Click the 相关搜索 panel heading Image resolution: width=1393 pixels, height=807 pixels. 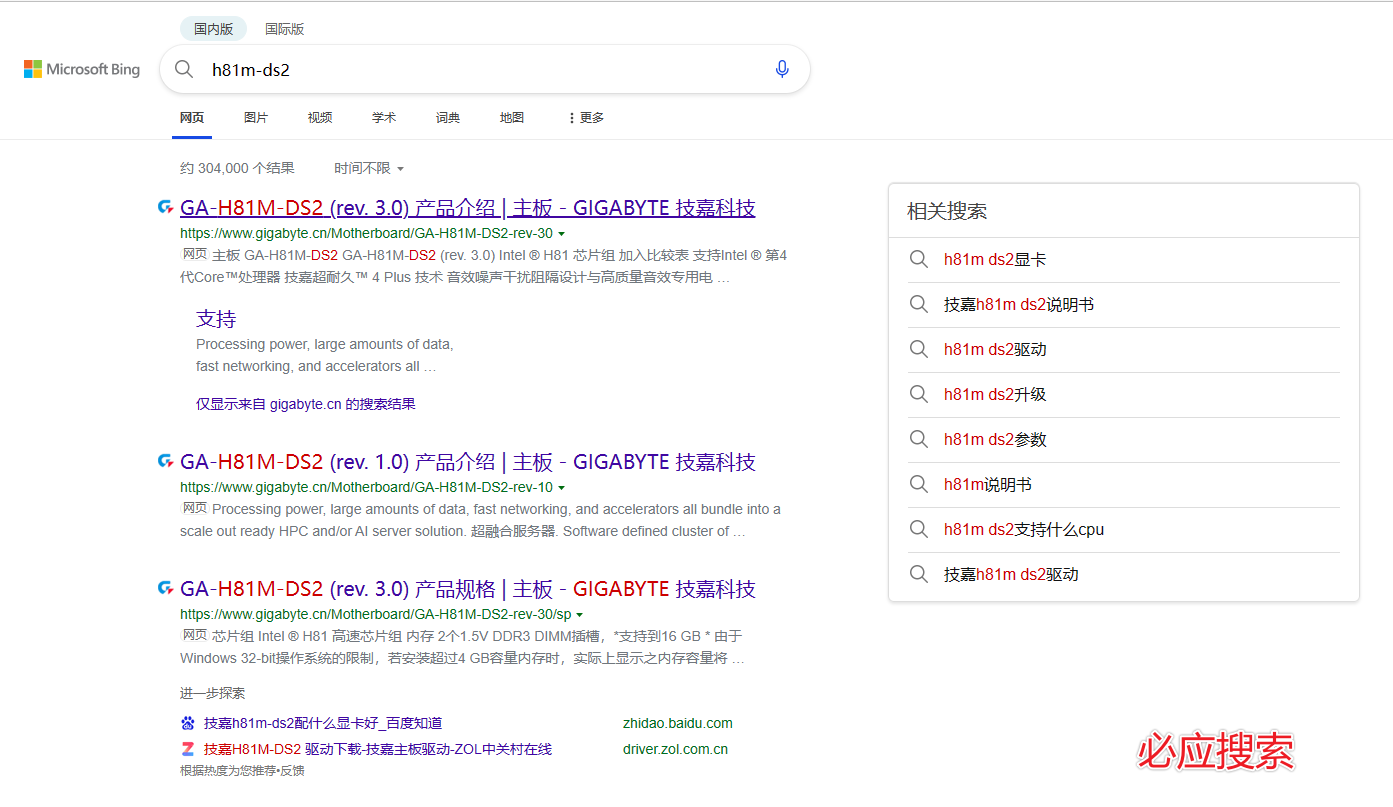pyautogui.click(x=947, y=212)
